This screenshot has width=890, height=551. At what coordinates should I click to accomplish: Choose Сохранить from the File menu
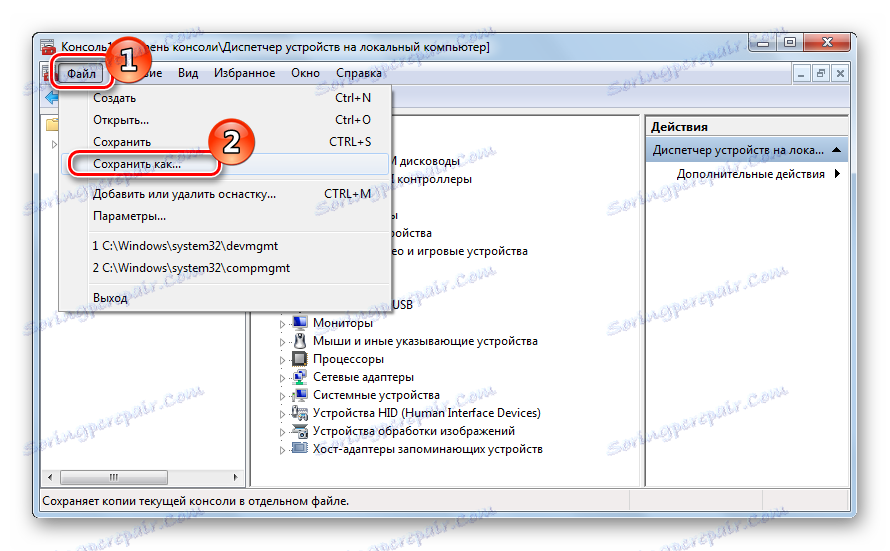(x=225, y=142)
